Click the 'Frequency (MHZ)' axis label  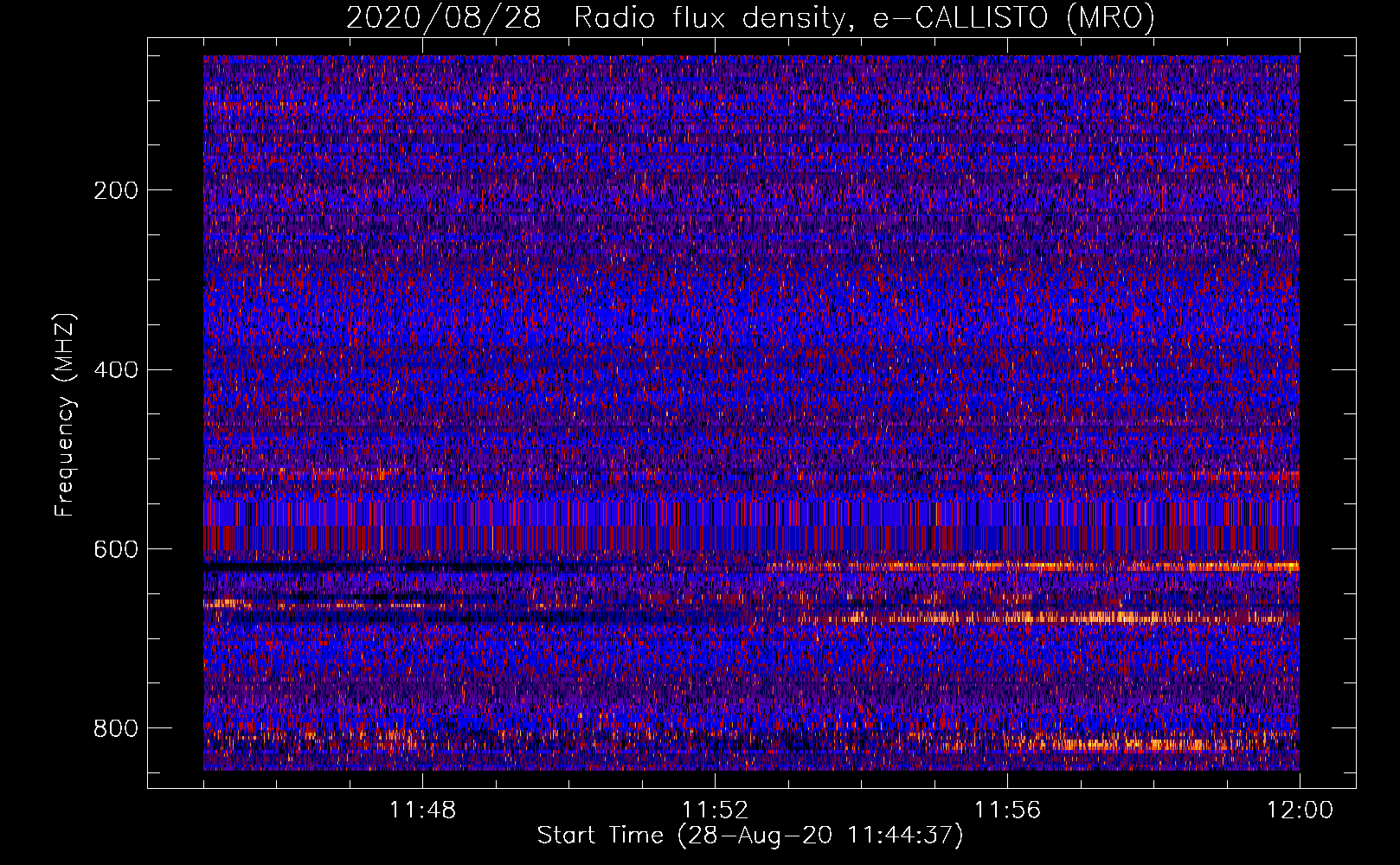pyautogui.click(x=64, y=415)
